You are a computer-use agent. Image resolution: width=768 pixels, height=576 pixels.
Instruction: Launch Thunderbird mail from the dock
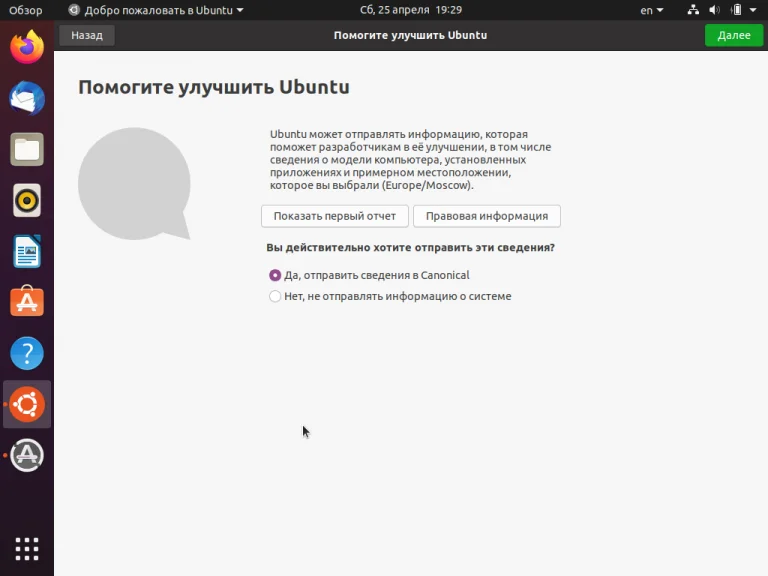pos(27,98)
